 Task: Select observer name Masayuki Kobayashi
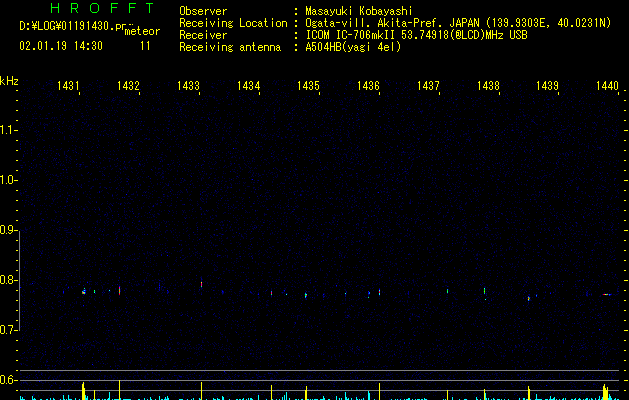coord(359,11)
